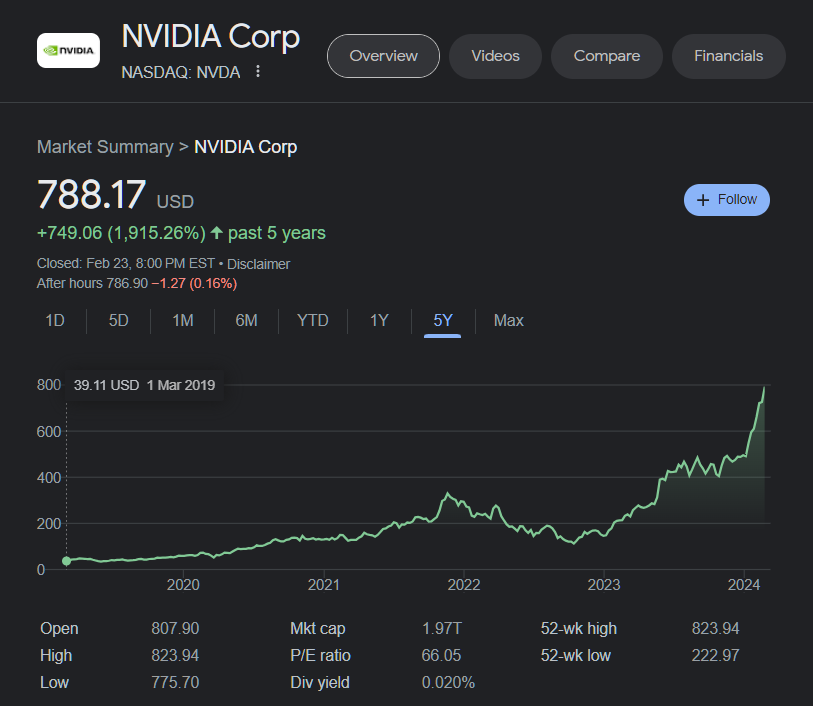Open the Compare tab
Viewport: 813px width, 706px height.
(x=607, y=56)
